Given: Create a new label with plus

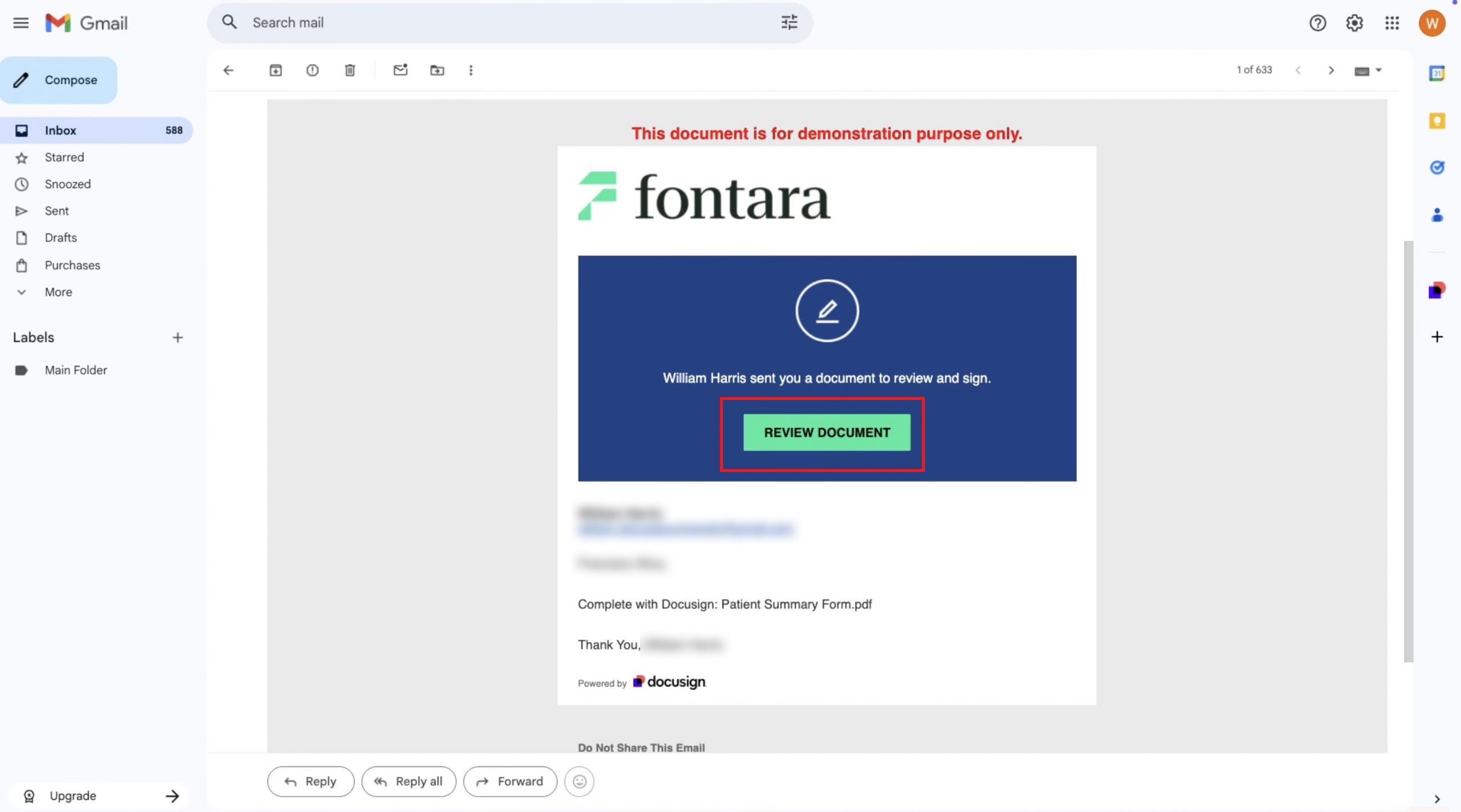Looking at the screenshot, I should click(177, 338).
